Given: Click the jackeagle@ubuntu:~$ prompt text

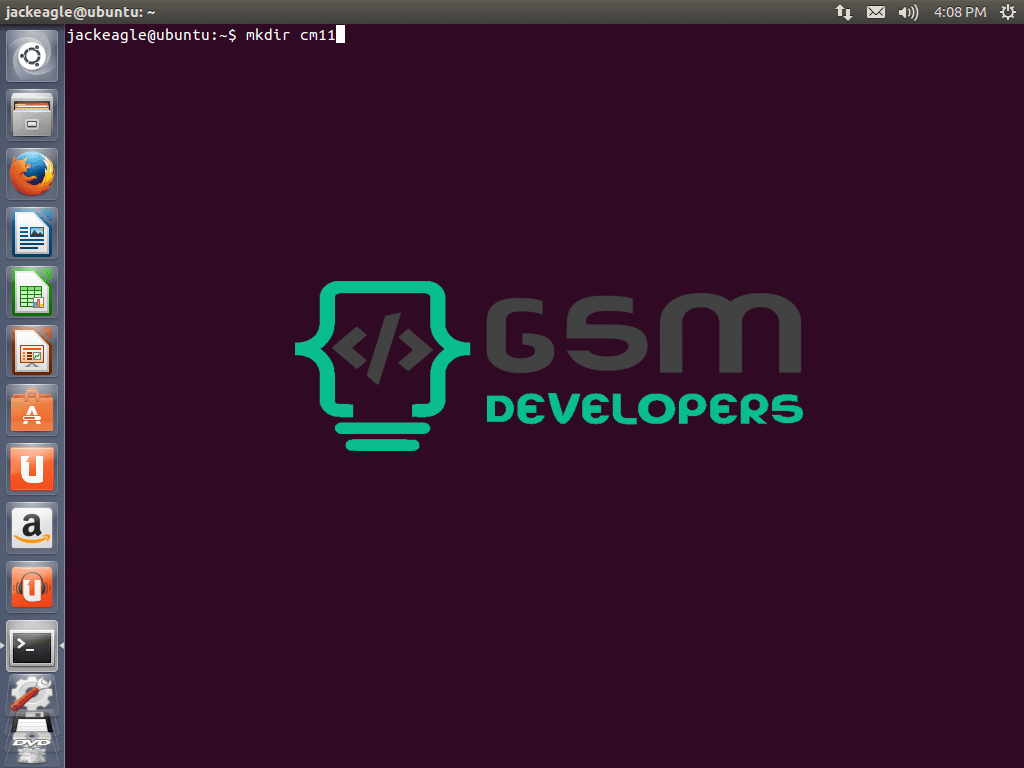Looking at the screenshot, I should [152, 35].
